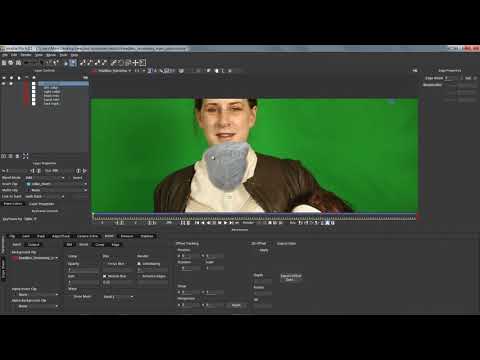
Task: Open the Edit menu
Action: (14, 55)
